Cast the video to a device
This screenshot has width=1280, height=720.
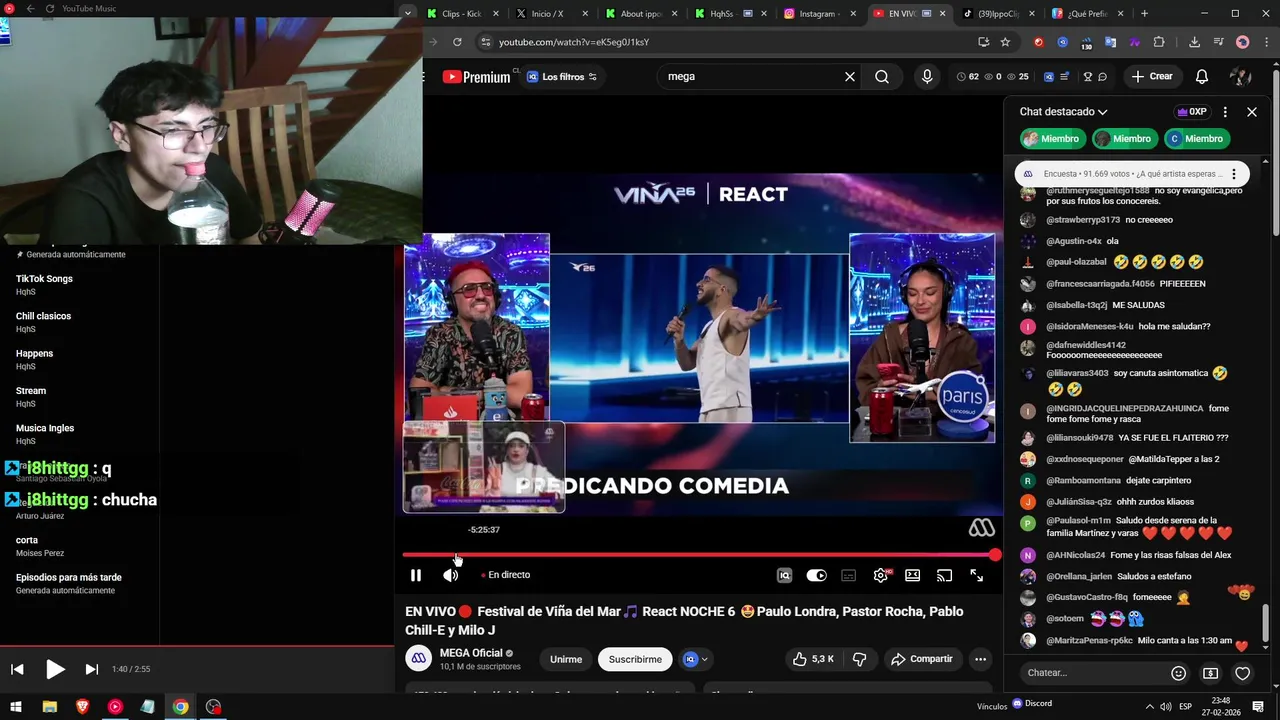[x=945, y=575]
